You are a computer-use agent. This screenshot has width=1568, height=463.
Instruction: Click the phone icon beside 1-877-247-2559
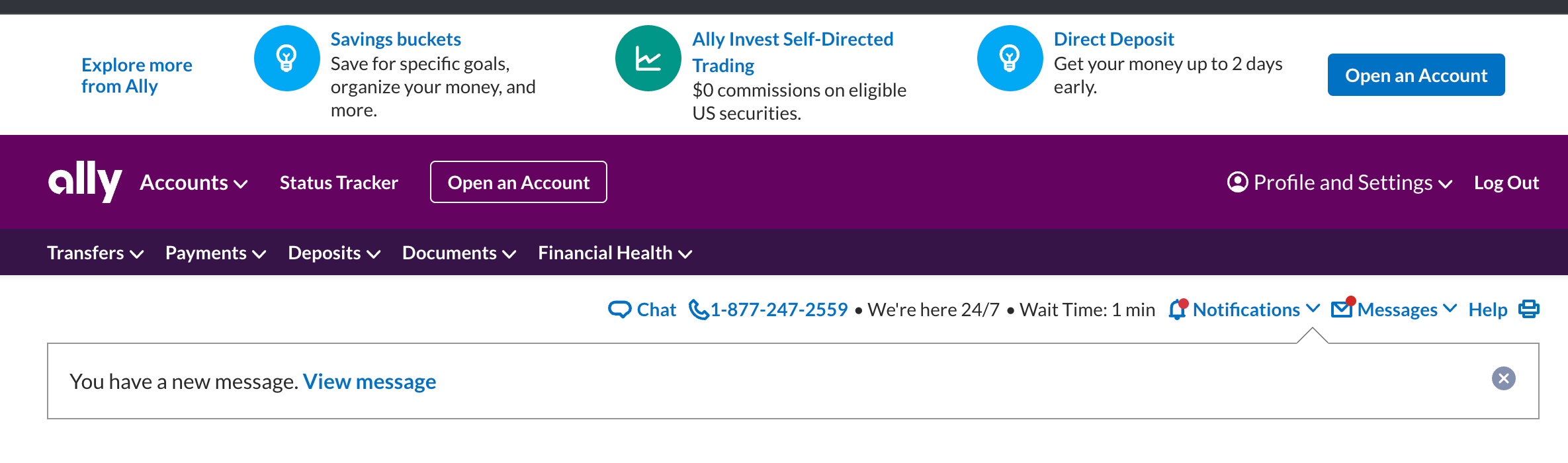tap(698, 310)
